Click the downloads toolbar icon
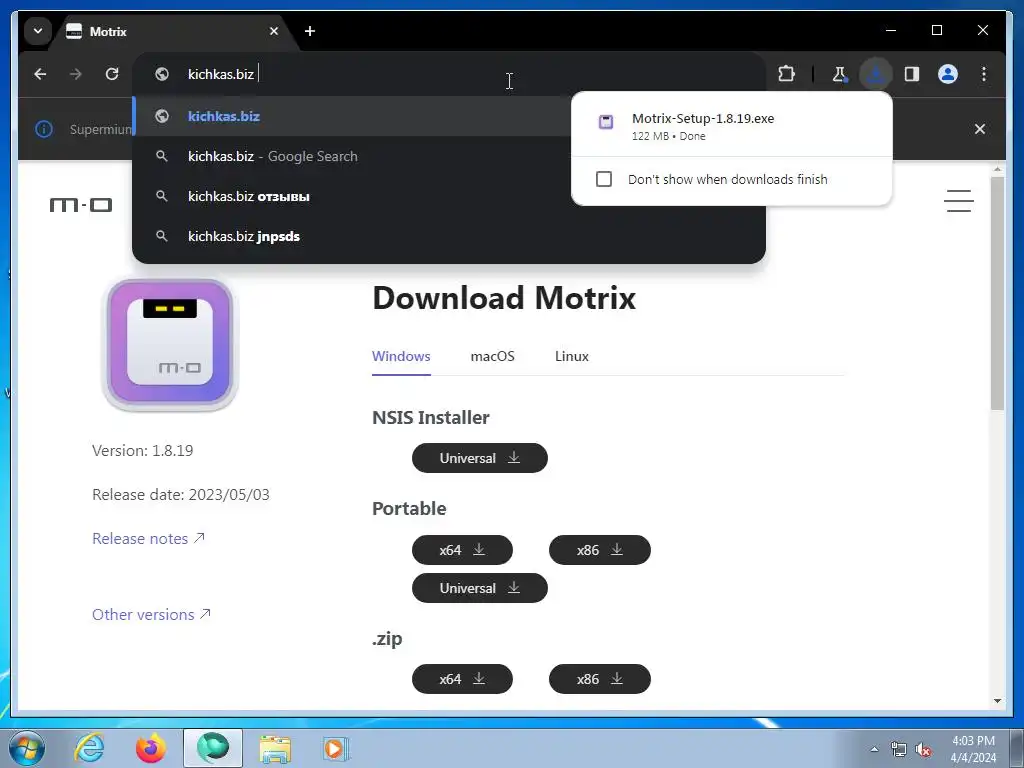This screenshot has width=1024, height=768. [876, 74]
